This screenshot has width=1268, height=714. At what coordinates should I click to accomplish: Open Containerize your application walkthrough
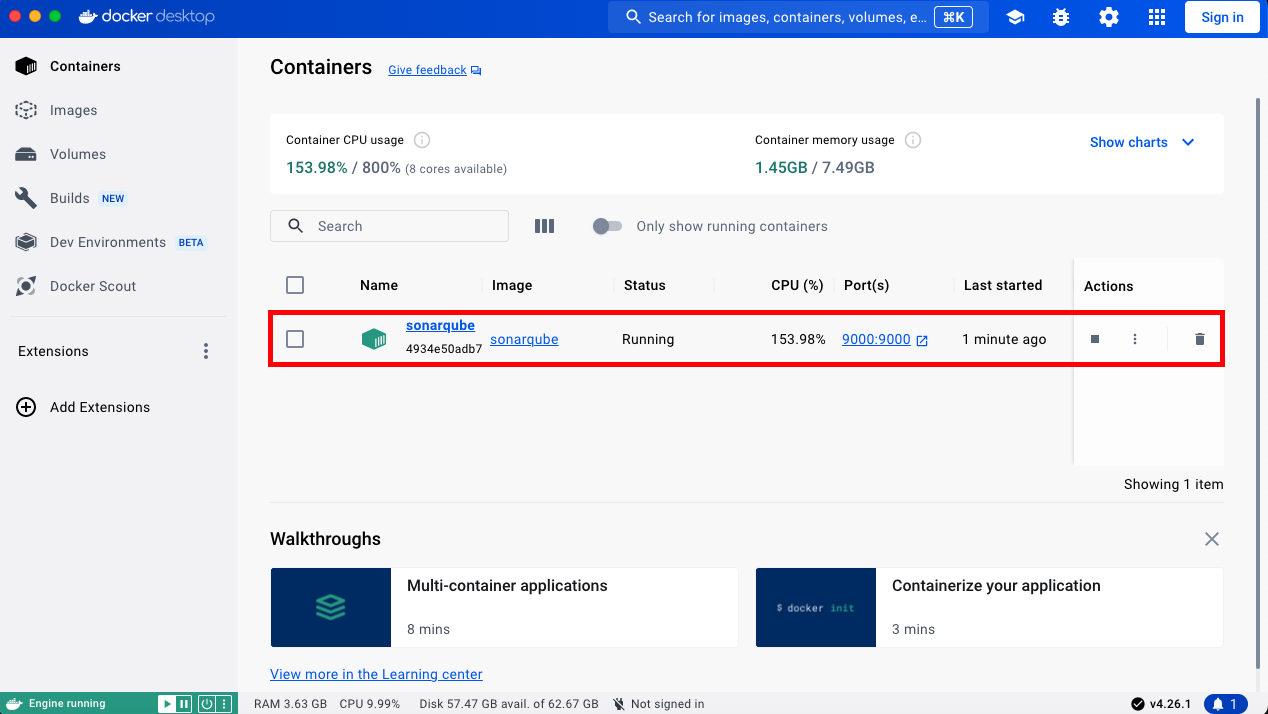tap(989, 607)
